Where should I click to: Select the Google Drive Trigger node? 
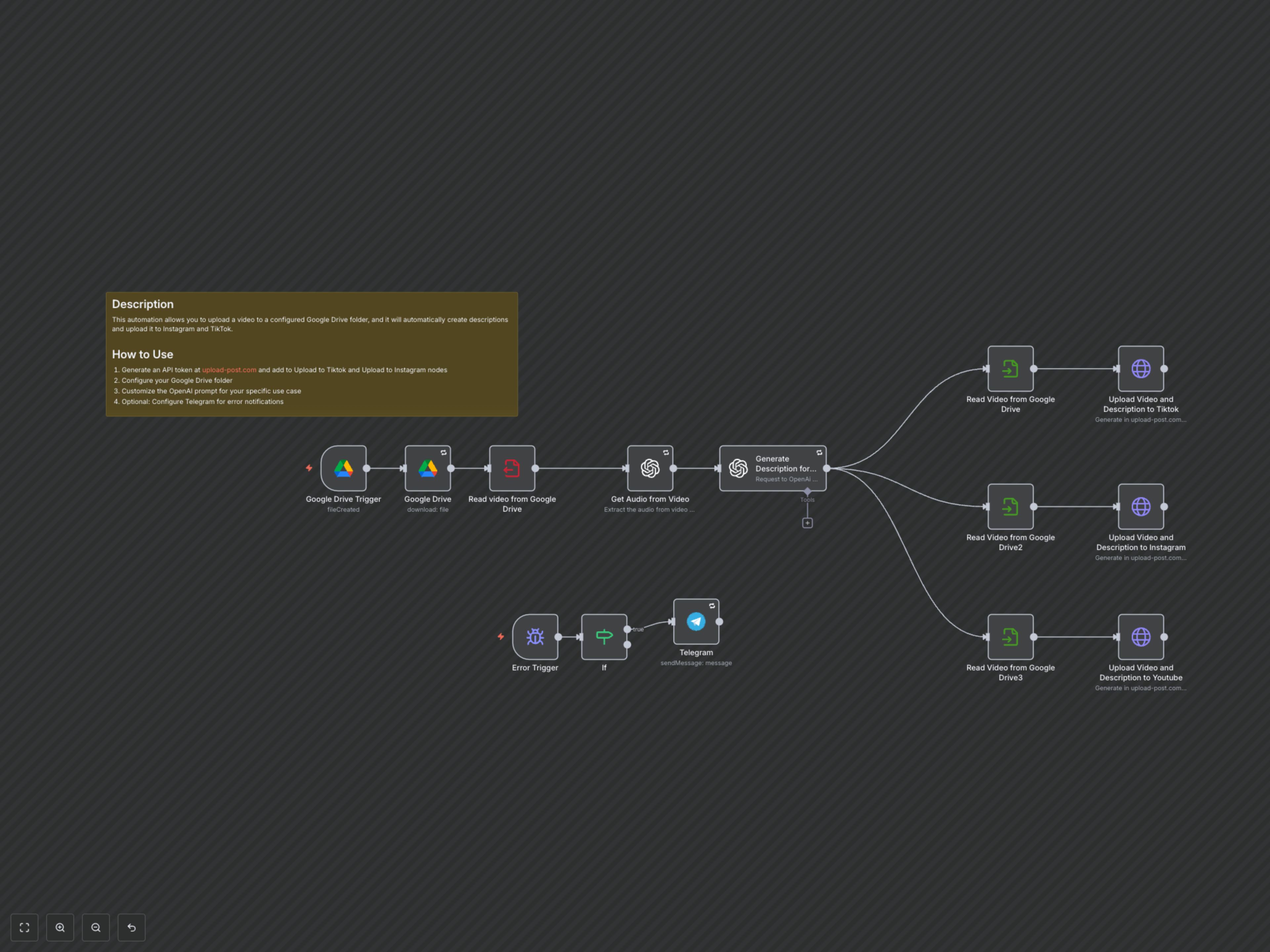pos(343,468)
